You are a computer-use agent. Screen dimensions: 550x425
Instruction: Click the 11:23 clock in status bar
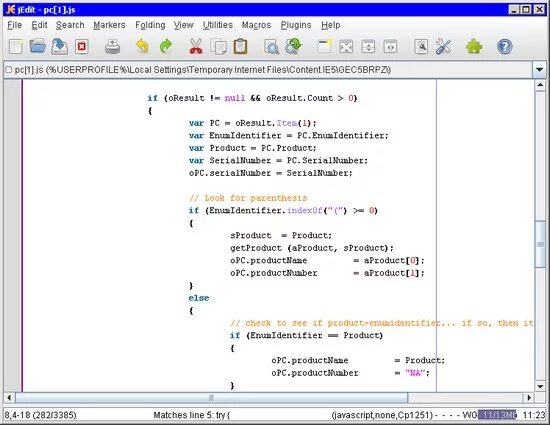click(x=534, y=415)
